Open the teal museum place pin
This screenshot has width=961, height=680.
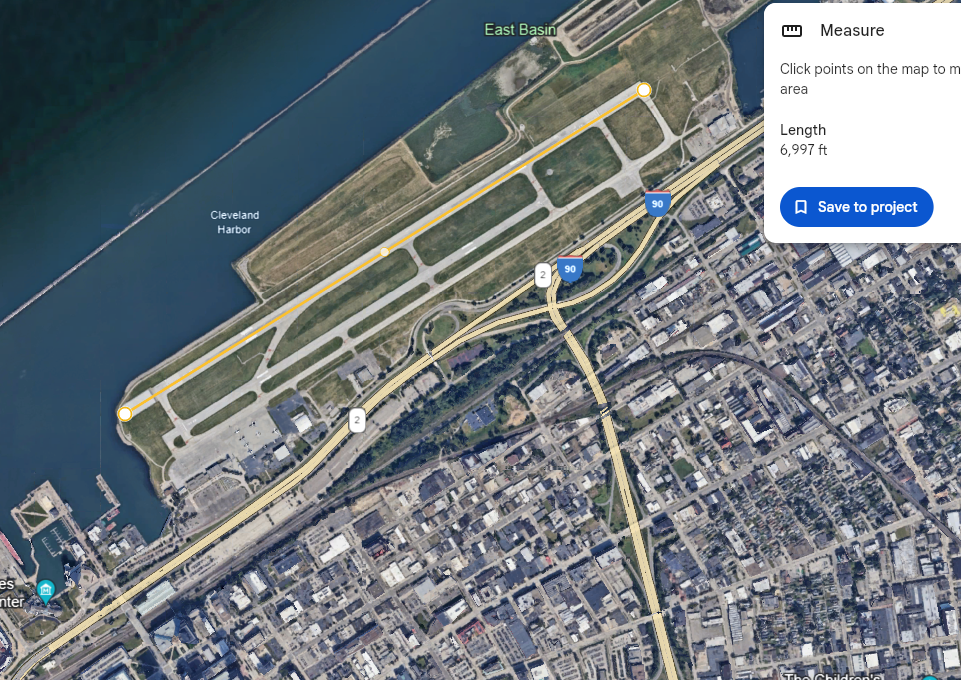[46, 591]
